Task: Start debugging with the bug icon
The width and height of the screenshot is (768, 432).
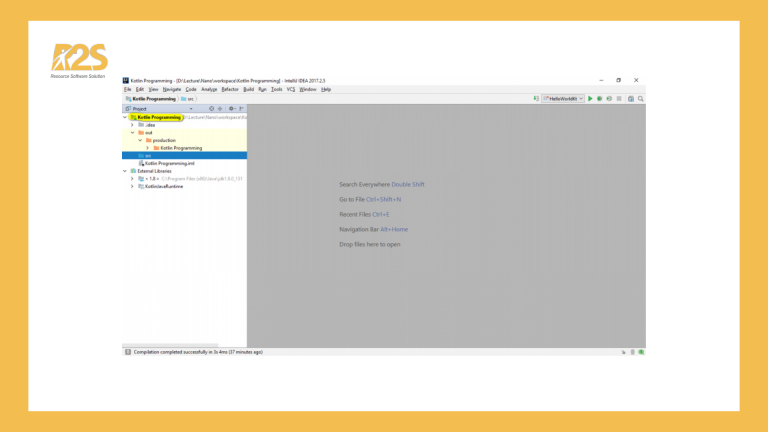Action: tap(600, 99)
